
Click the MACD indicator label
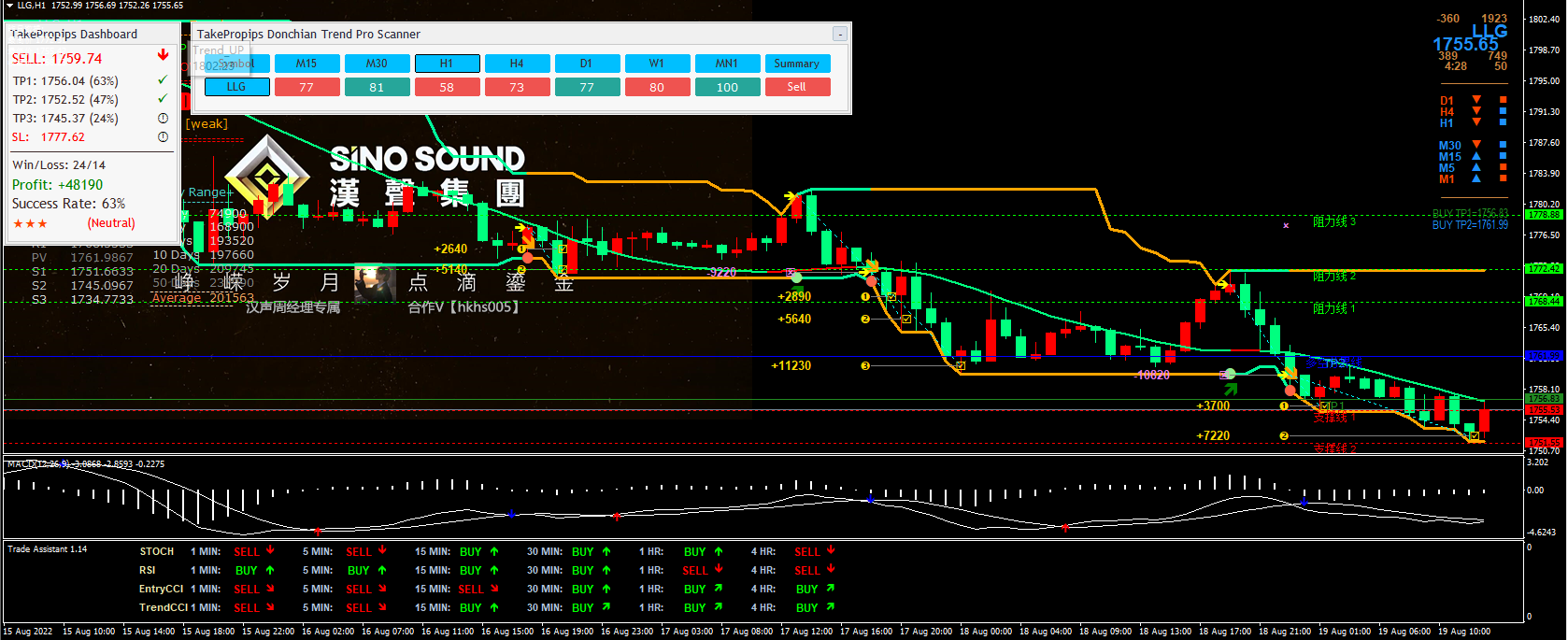point(85,463)
